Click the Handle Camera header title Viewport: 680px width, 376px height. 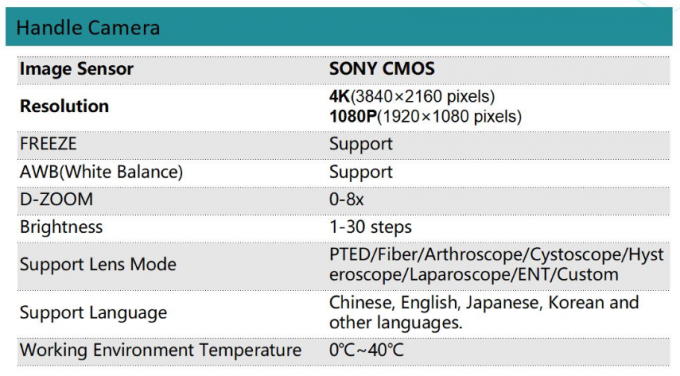click(x=88, y=28)
